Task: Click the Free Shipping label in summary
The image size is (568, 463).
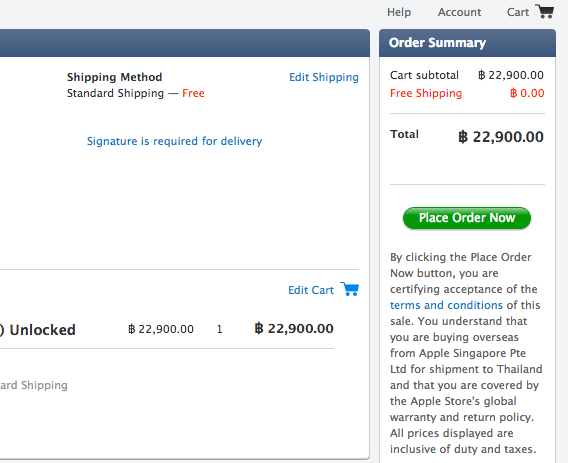Action: point(426,93)
